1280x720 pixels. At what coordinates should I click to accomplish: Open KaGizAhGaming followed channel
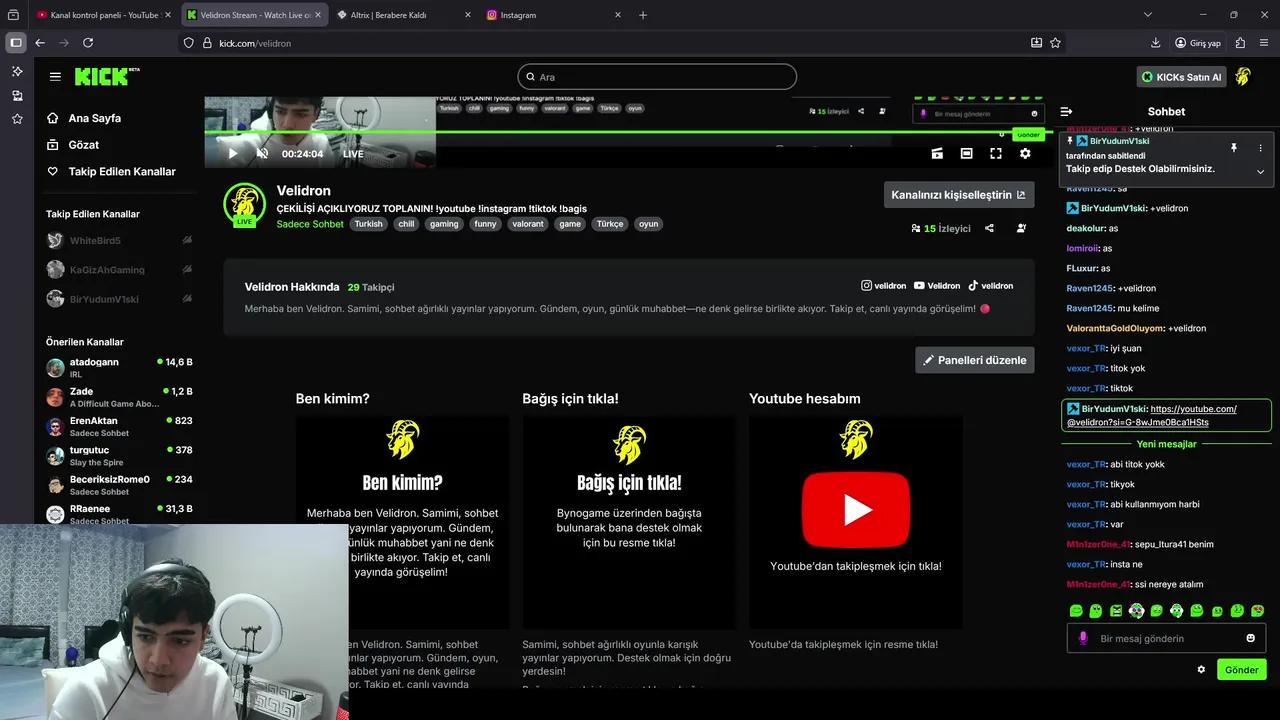119,270
